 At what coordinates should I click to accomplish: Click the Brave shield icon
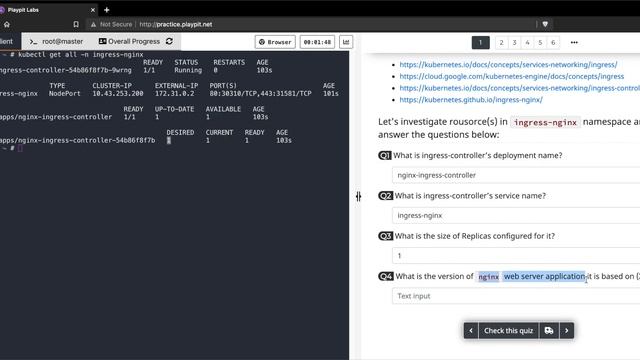(545, 24)
